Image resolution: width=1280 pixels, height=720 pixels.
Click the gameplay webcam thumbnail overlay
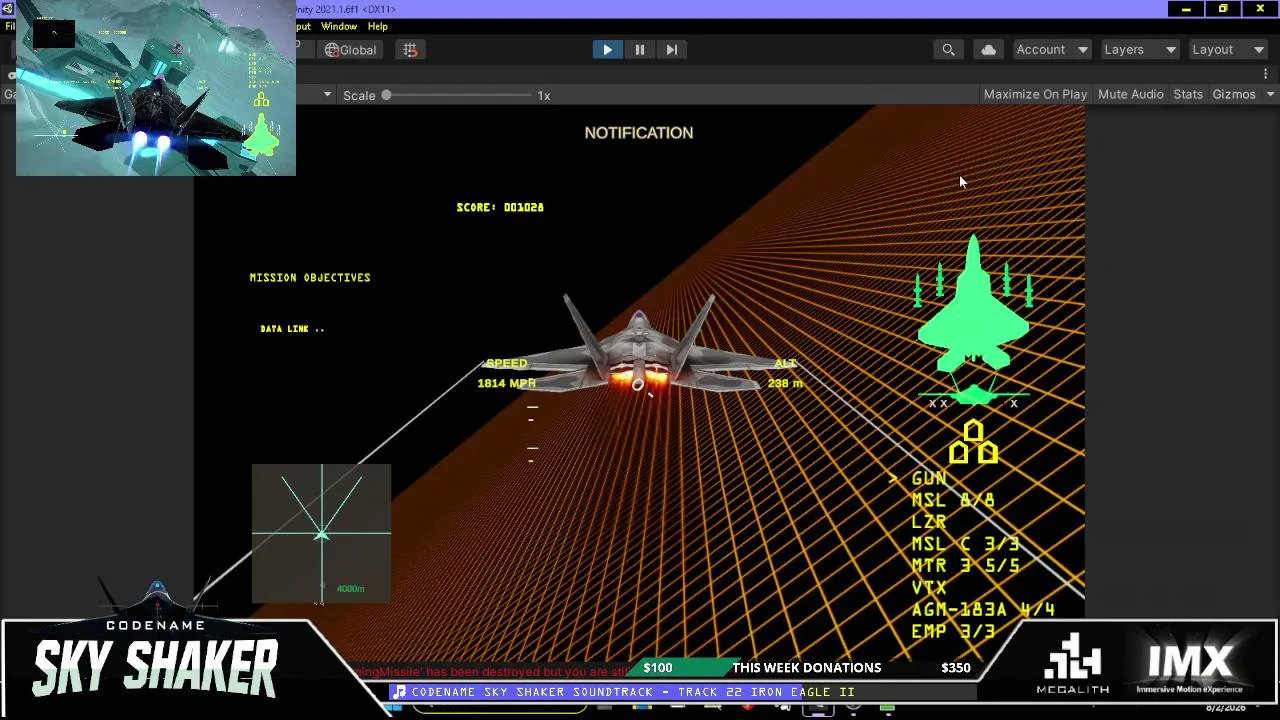click(156, 88)
